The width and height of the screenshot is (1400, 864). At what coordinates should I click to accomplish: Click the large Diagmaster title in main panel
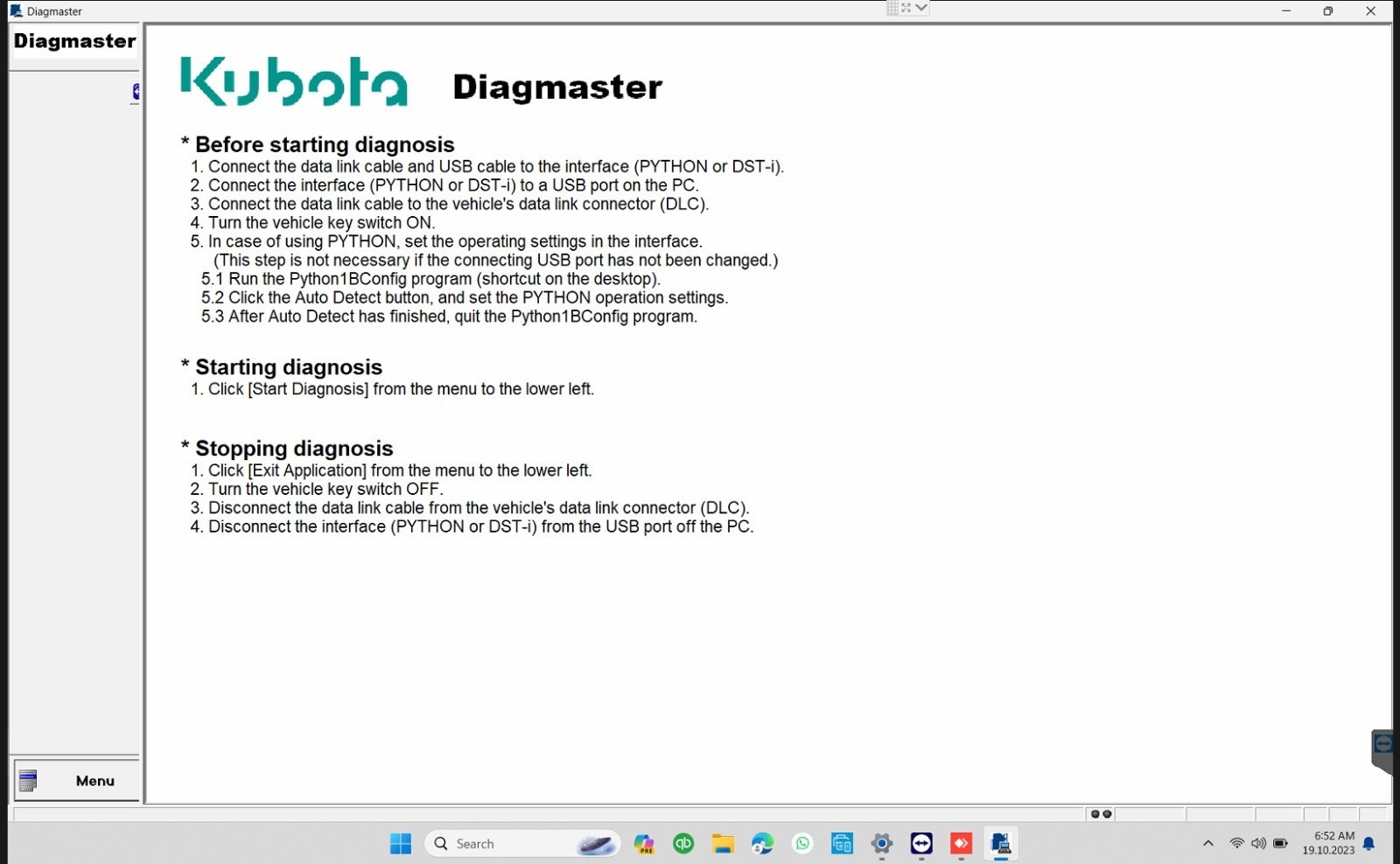557,87
